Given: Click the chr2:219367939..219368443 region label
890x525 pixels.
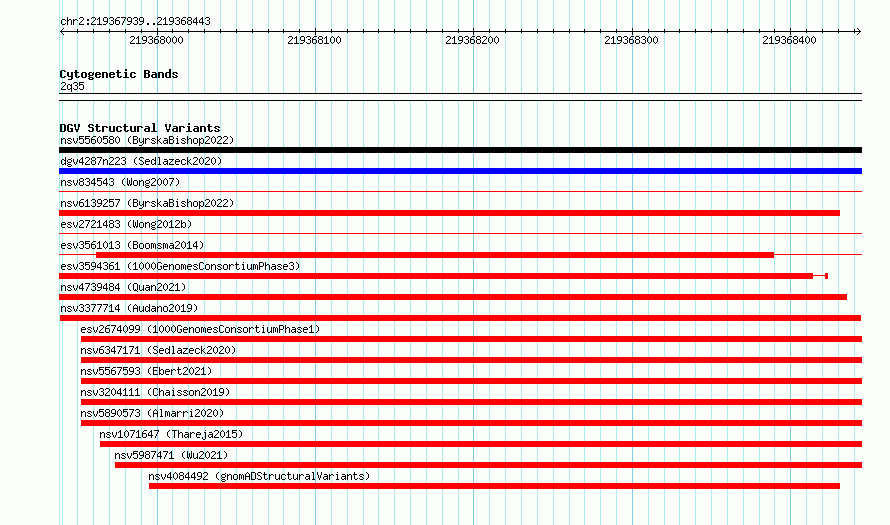Looking at the screenshot, I should [x=135, y=22].
